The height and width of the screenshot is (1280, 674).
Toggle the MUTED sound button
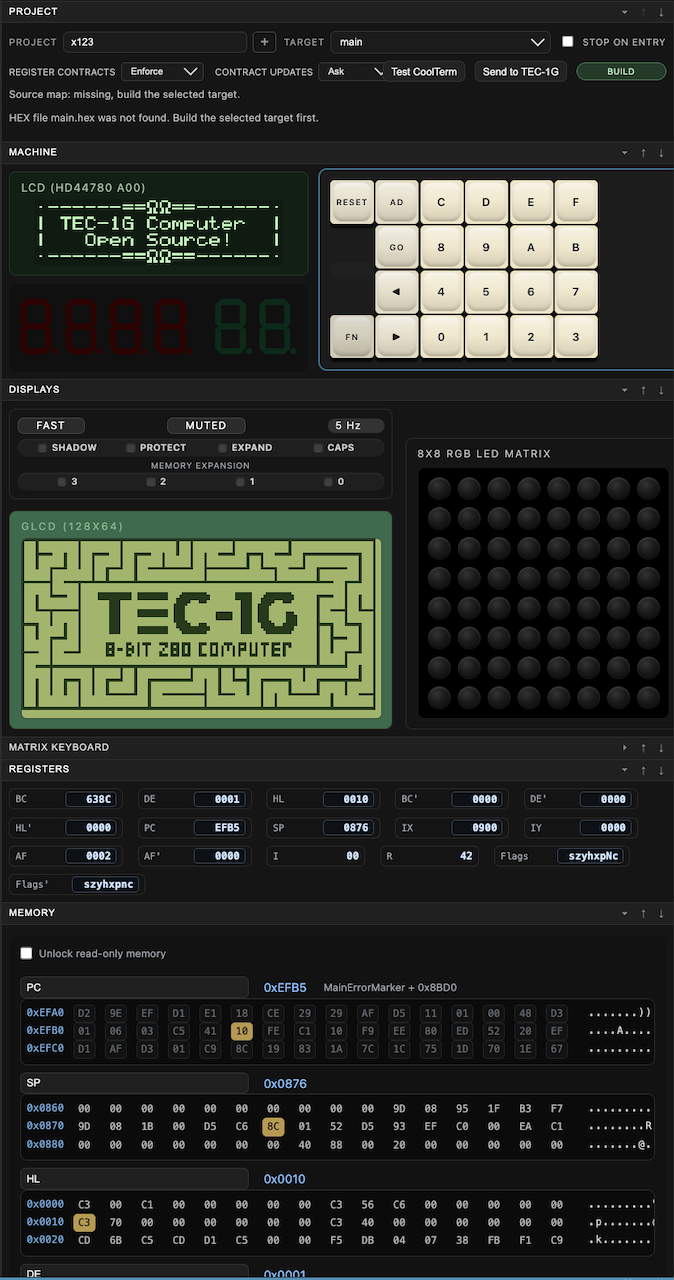206,425
